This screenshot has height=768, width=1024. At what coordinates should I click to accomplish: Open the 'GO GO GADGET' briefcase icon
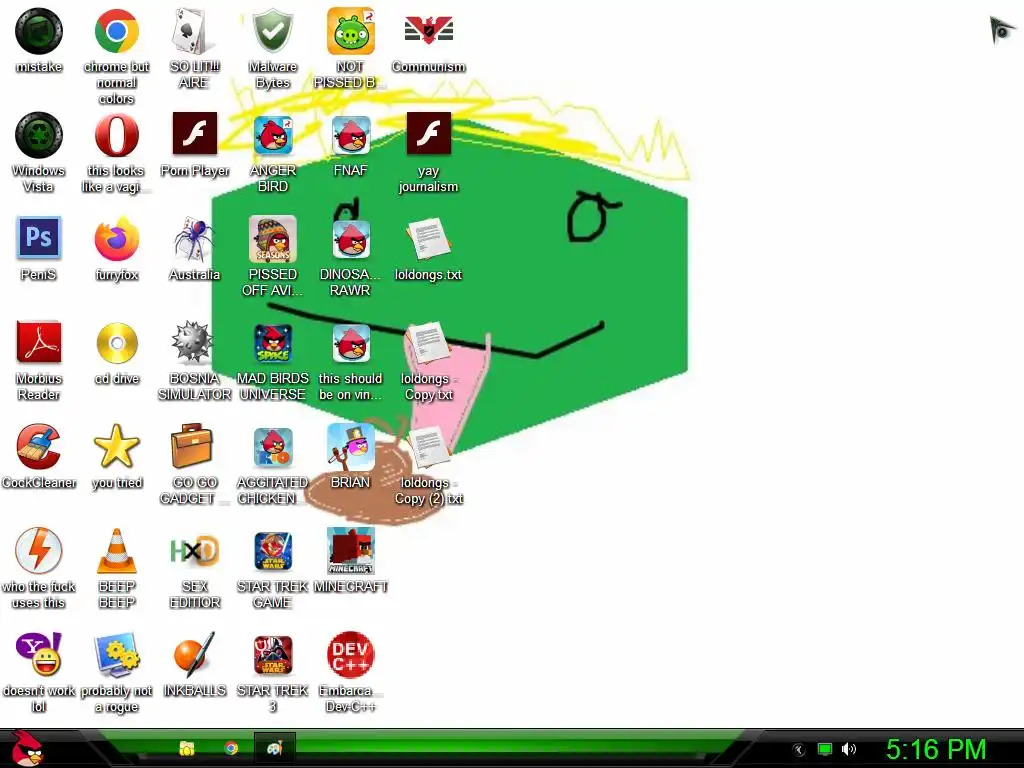point(192,445)
